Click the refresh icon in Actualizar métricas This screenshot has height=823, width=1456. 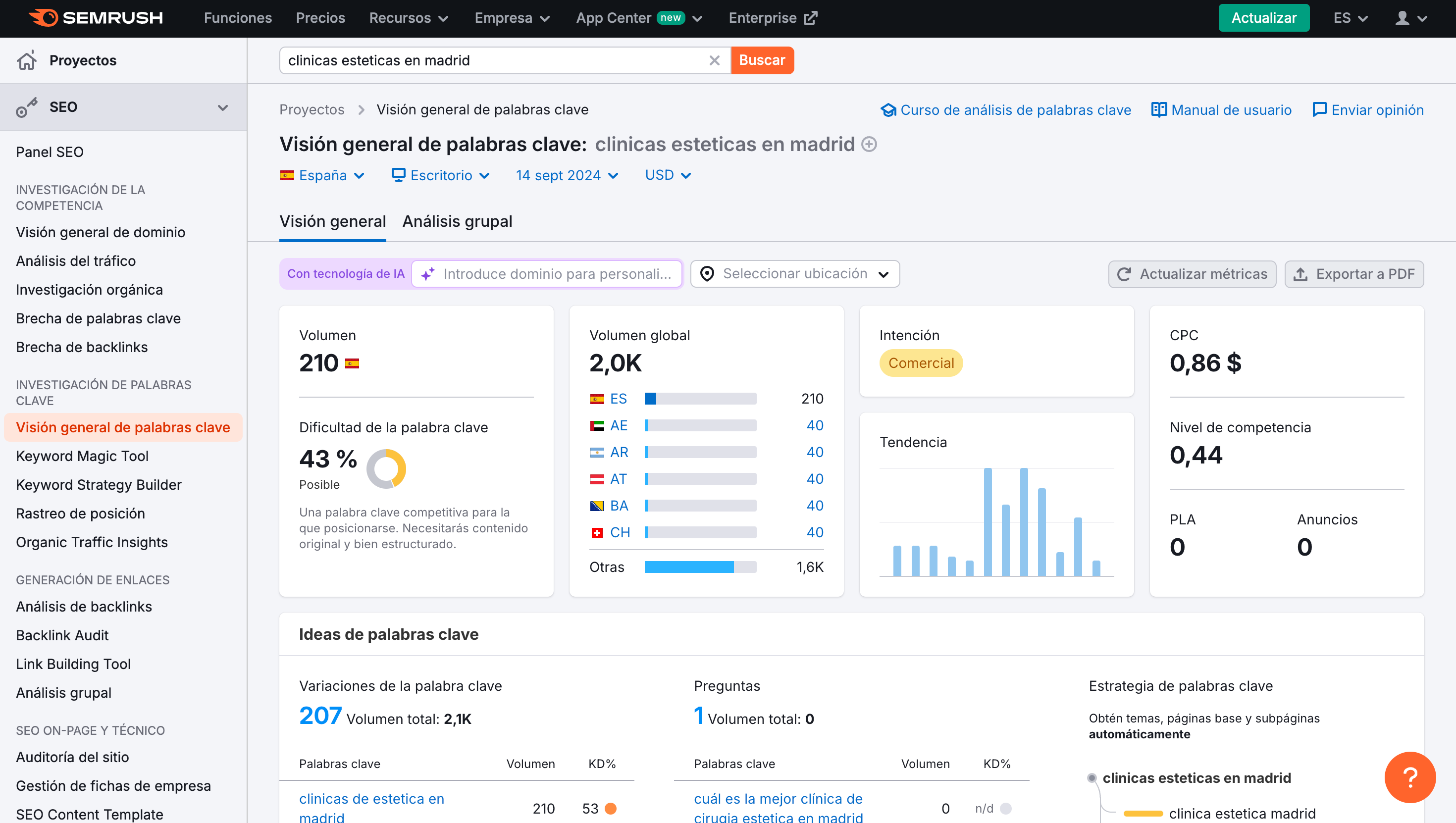click(x=1124, y=274)
